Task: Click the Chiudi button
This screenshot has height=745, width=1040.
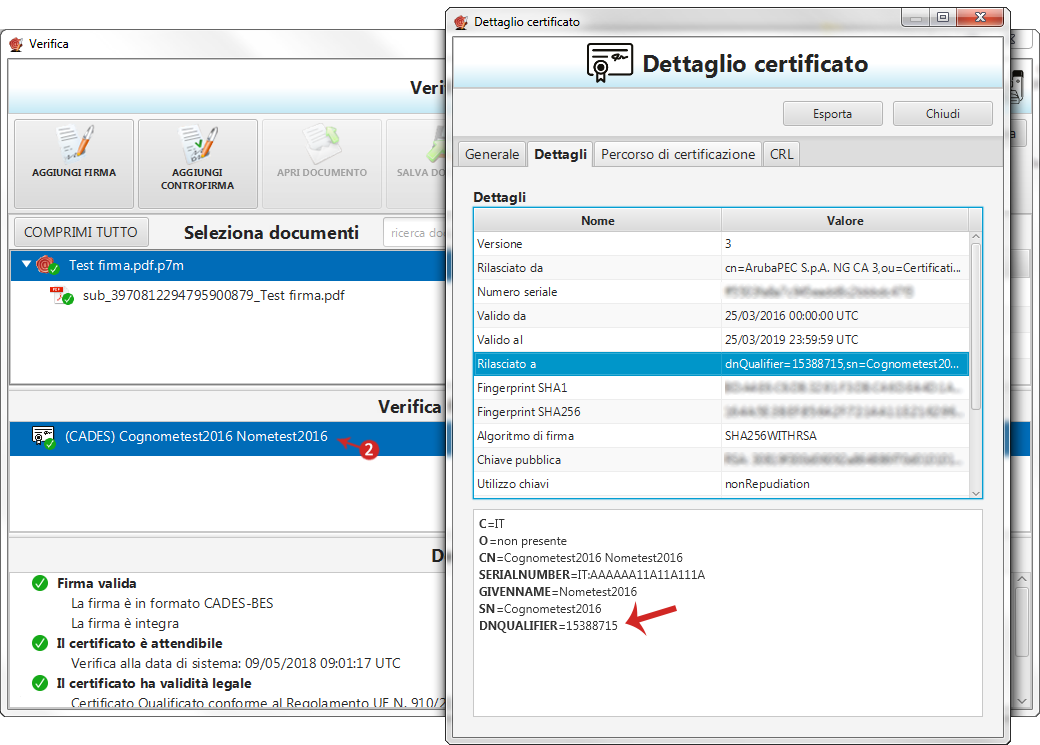Action: pyautogui.click(x=942, y=113)
